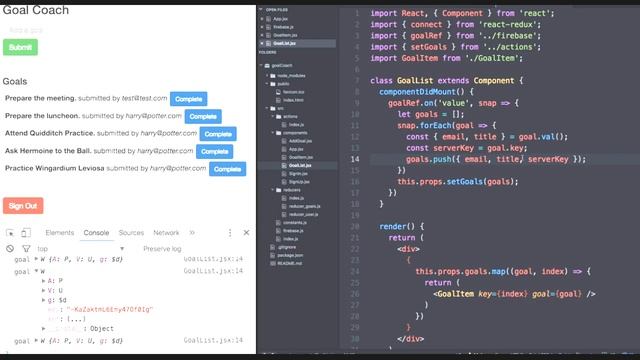640x360 pixels.
Task: Close firebase.js in the open files list
Action: click(x=262, y=27)
